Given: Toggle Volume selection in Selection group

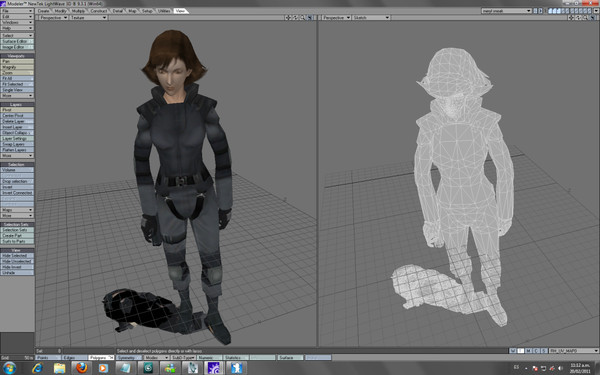Looking at the screenshot, I should [17, 170].
